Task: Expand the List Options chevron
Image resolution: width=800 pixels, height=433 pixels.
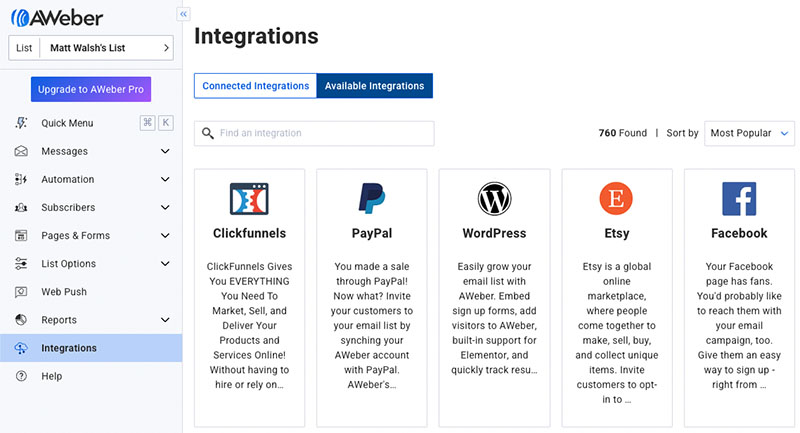Action: [165, 263]
